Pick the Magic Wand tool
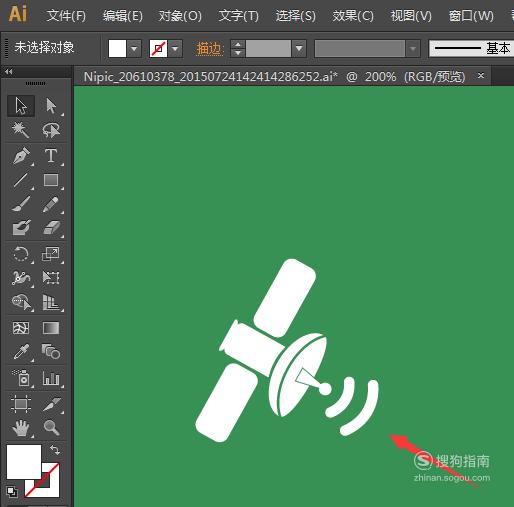The height and width of the screenshot is (507, 514). click(x=21, y=130)
